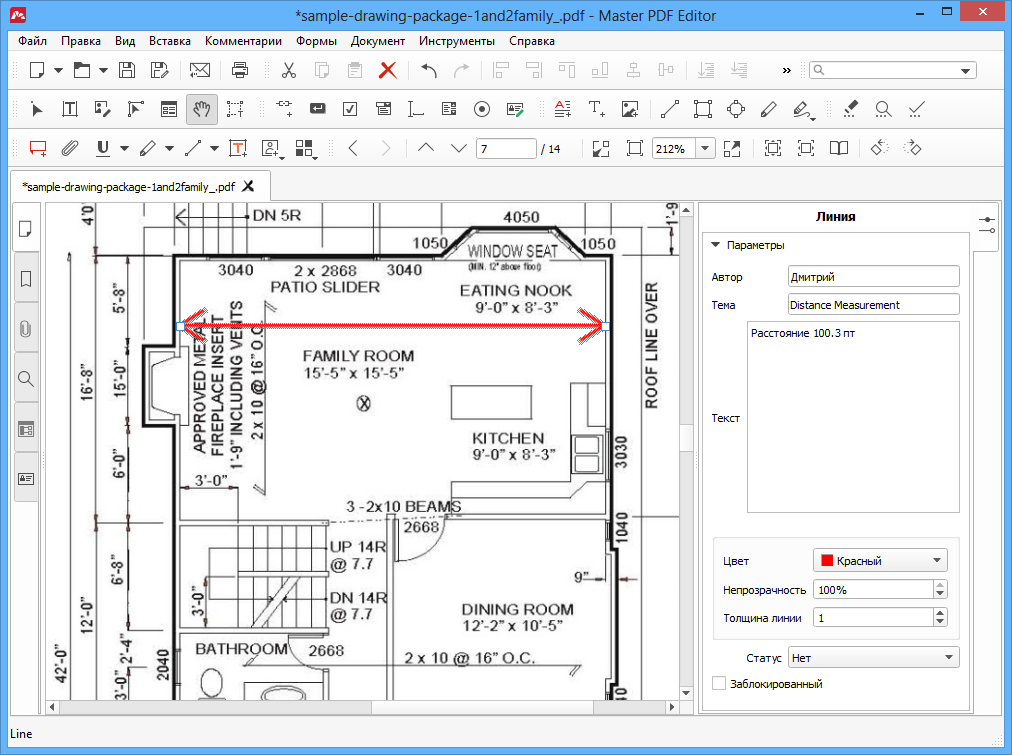1012x755 pixels.
Task: Select the Edit Text tool
Action: (x=70, y=109)
